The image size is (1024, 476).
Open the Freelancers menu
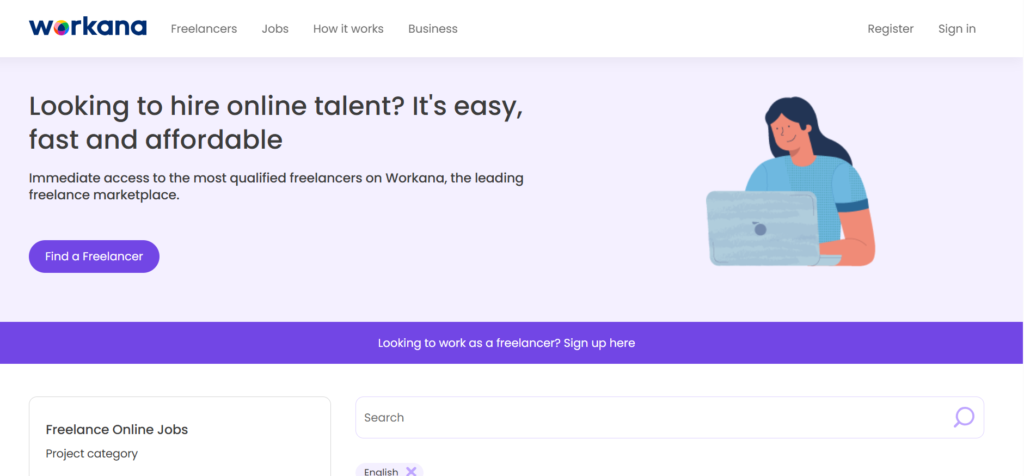click(x=204, y=29)
